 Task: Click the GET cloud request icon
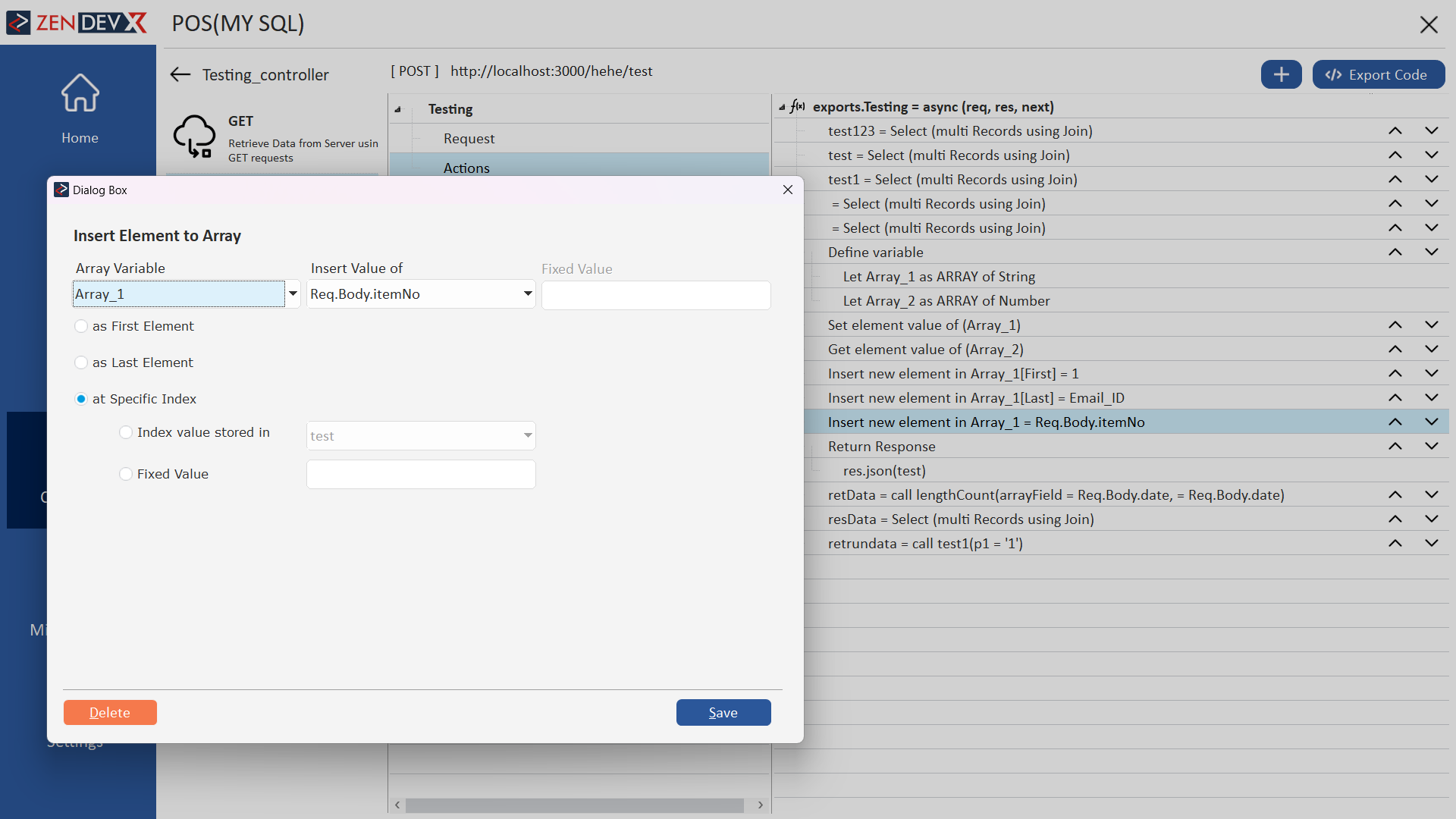click(194, 136)
